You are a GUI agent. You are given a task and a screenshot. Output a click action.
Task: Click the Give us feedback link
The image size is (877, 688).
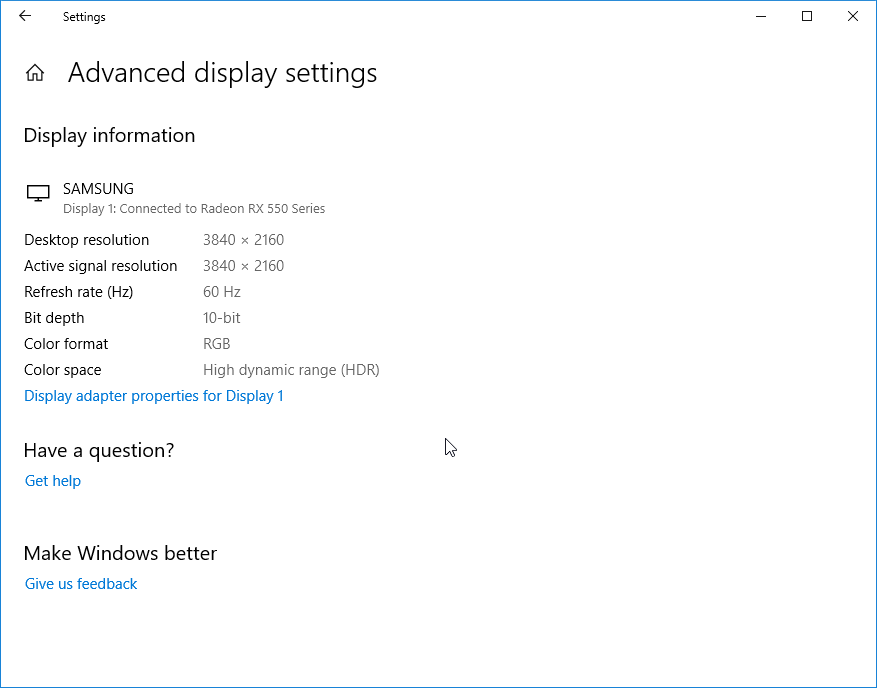point(81,584)
